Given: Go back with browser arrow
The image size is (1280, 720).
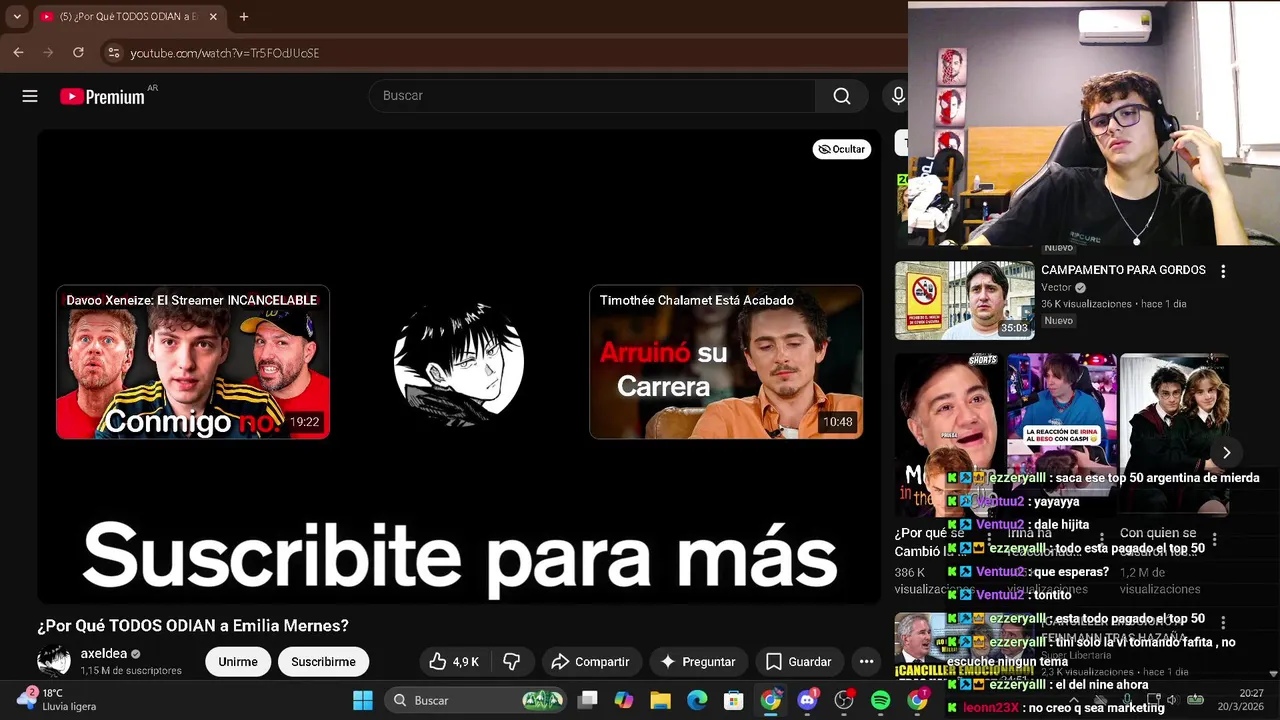Looking at the screenshot, I should (x=18, y=52).
